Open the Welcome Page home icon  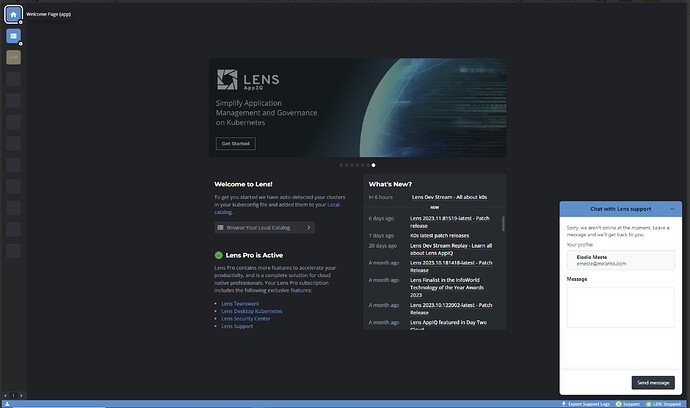[x=13, y=15]
